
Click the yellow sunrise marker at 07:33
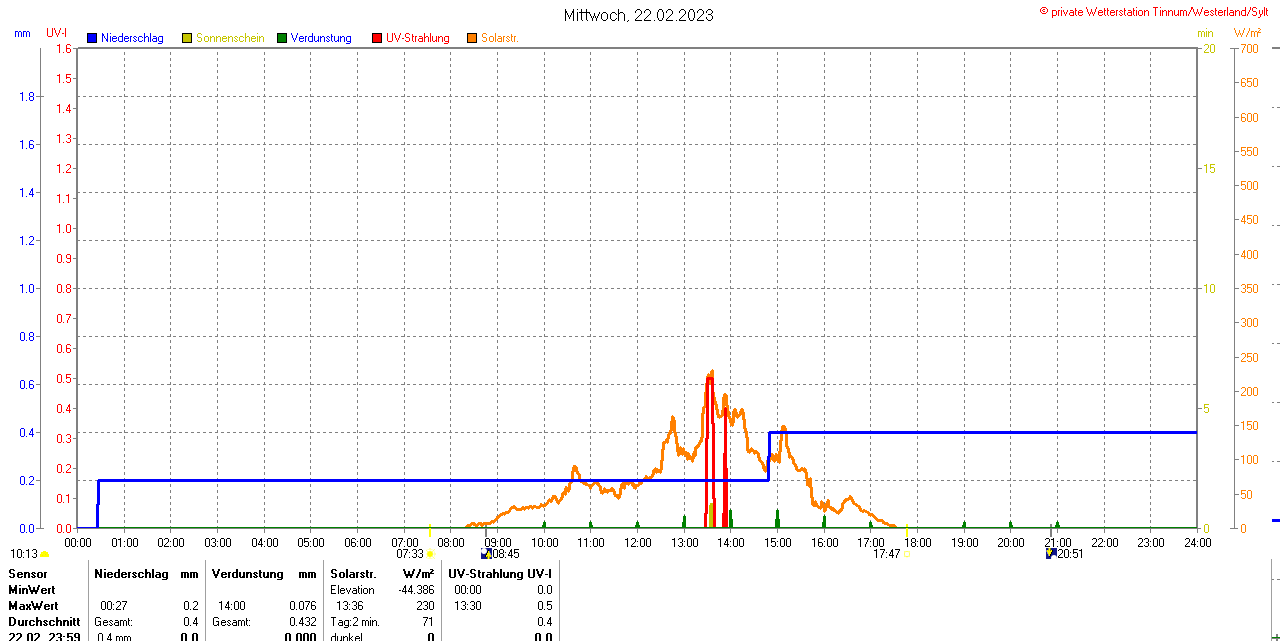coord(431,553)
